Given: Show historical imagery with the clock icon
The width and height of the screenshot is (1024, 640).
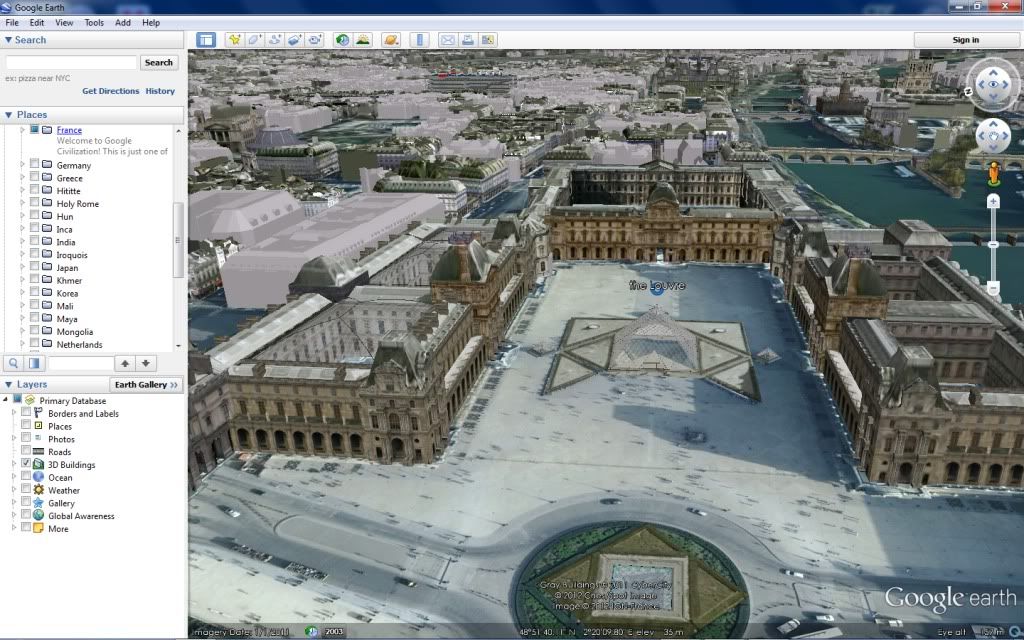Looking at the screenshot, I should pos(342,40).
